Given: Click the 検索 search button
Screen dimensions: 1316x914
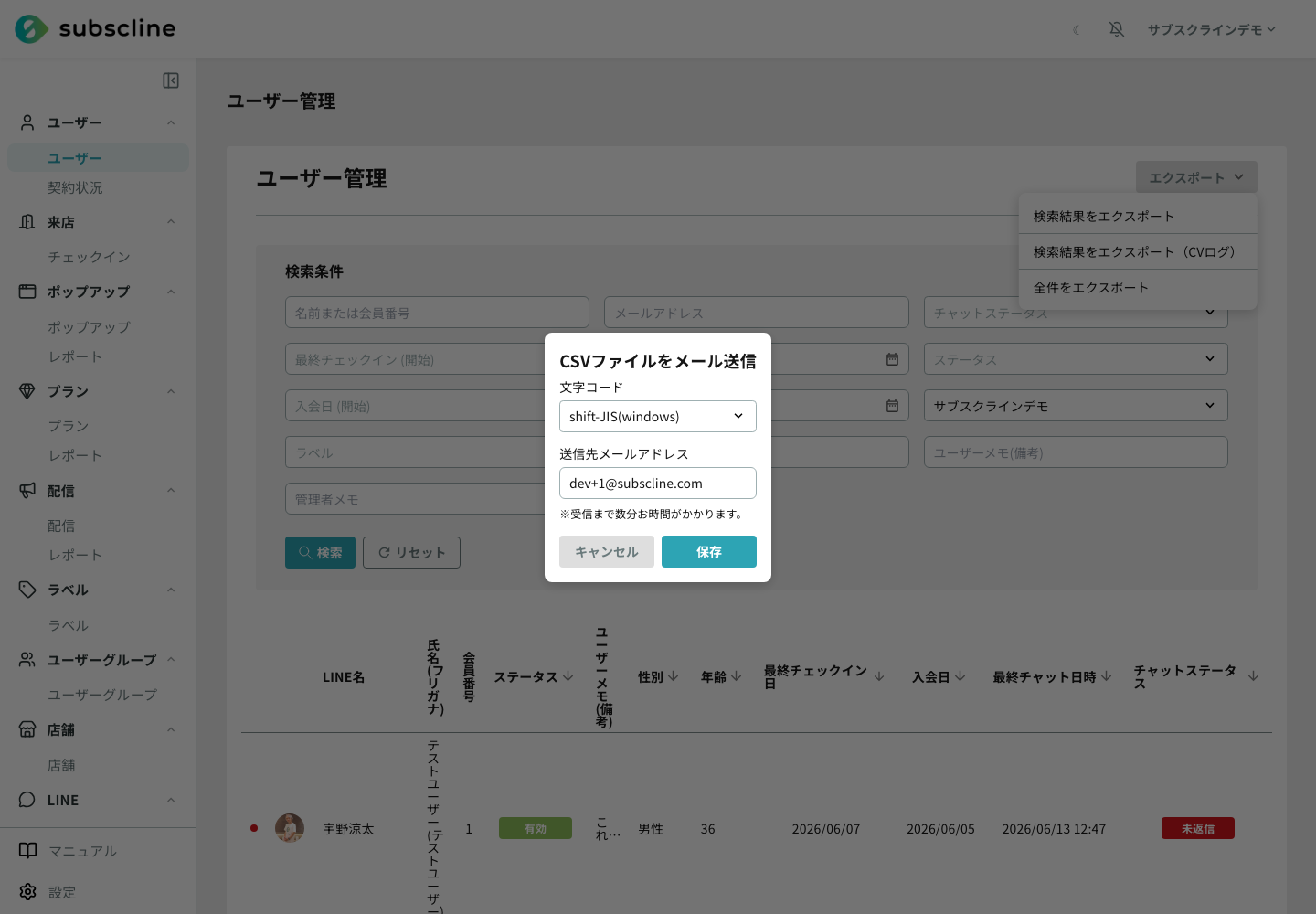Looking at the screenshot, I should point(320,552).
